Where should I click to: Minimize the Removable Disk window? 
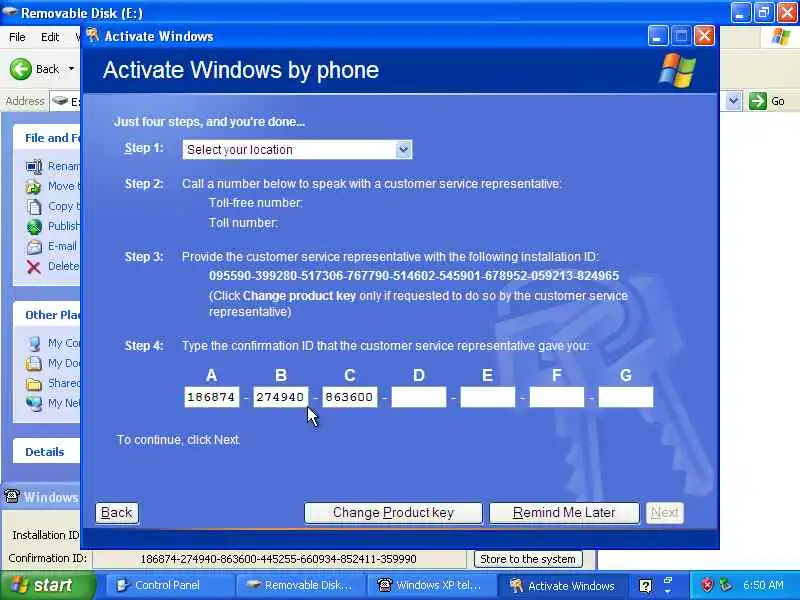(x=740, y=13)
